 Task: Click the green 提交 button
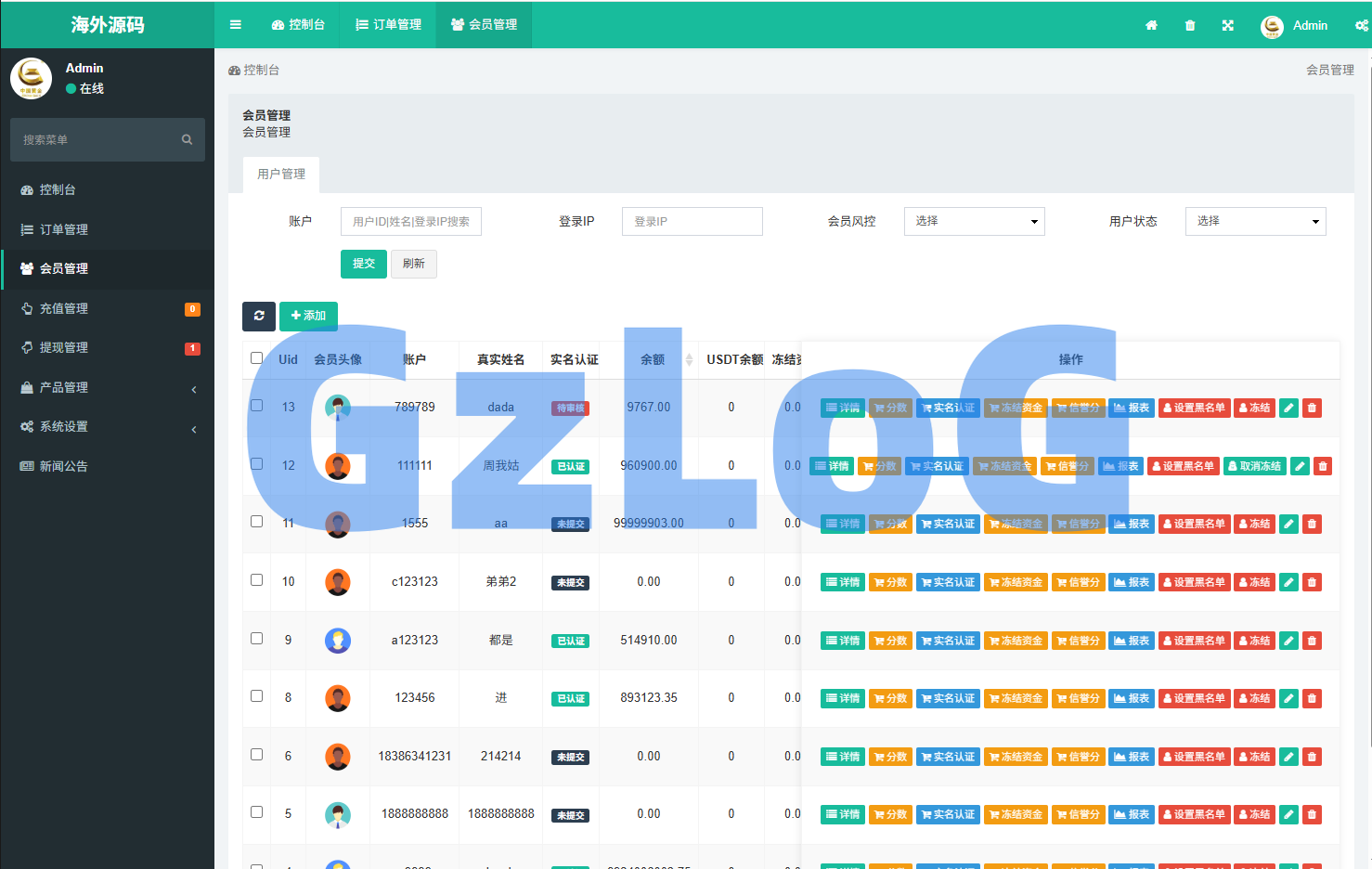coord(364,264)
